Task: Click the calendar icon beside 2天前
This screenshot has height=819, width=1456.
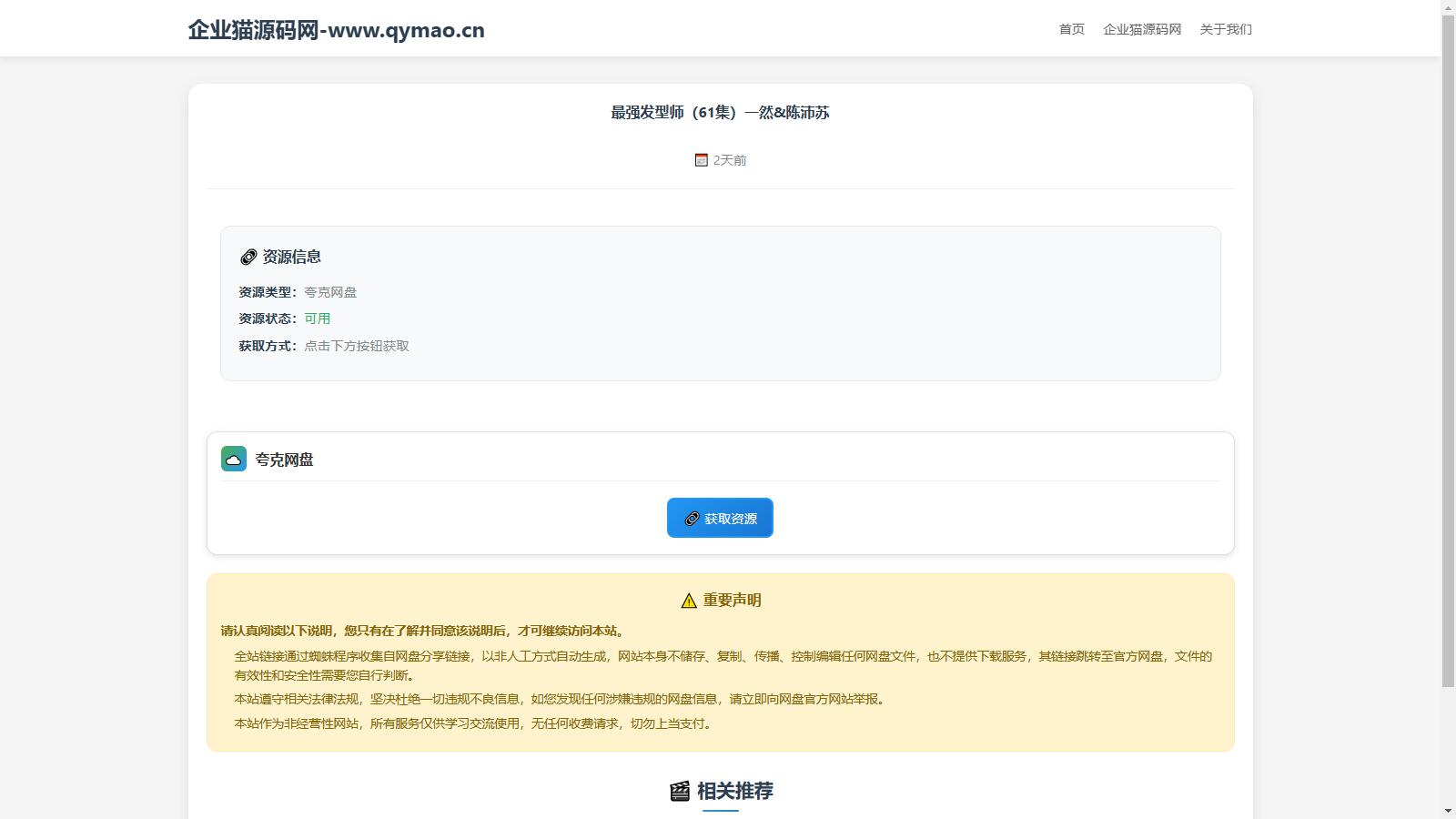Action: (701, 160)
